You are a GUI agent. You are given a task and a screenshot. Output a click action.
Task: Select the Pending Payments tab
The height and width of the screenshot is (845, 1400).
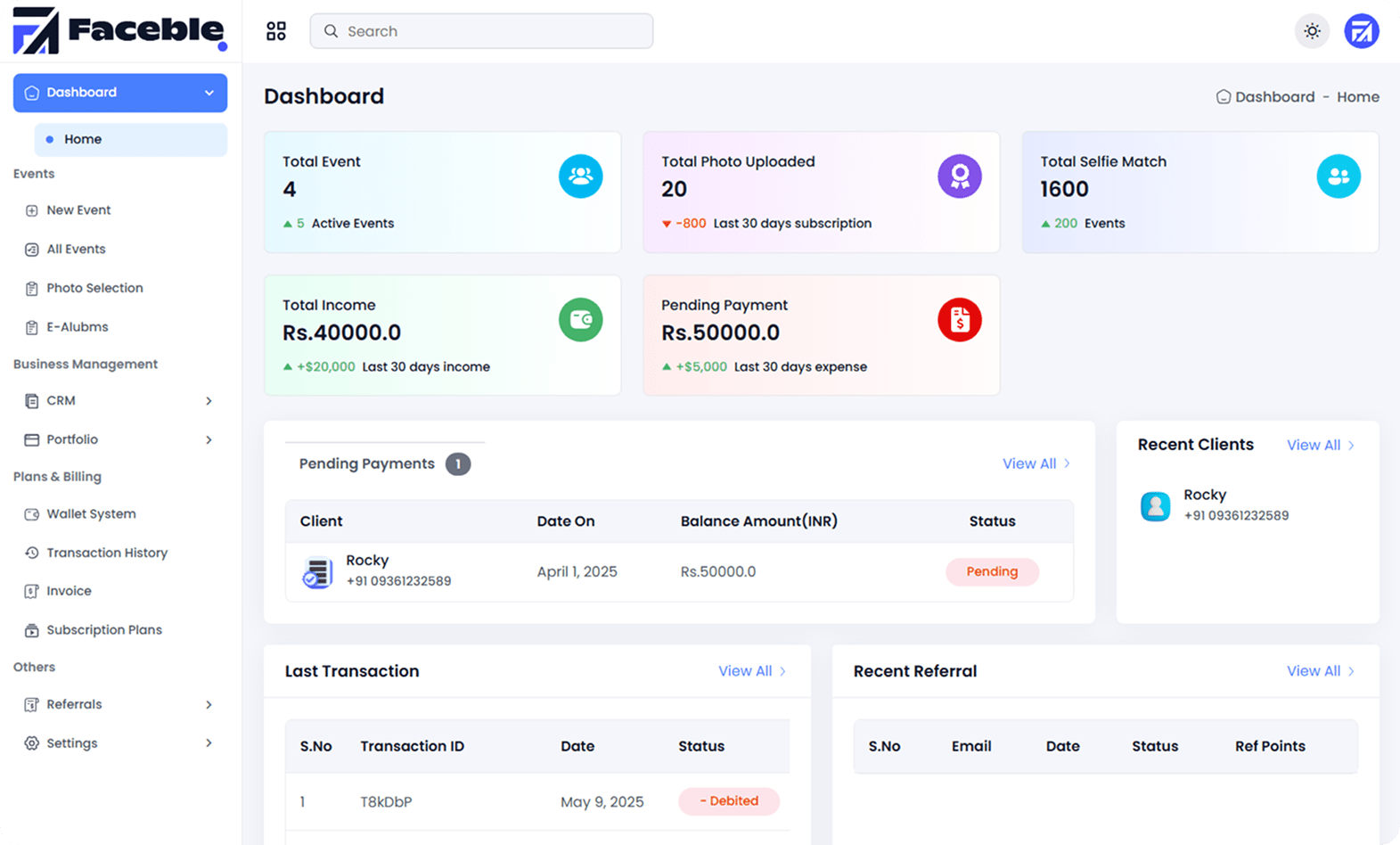(367, 464)
